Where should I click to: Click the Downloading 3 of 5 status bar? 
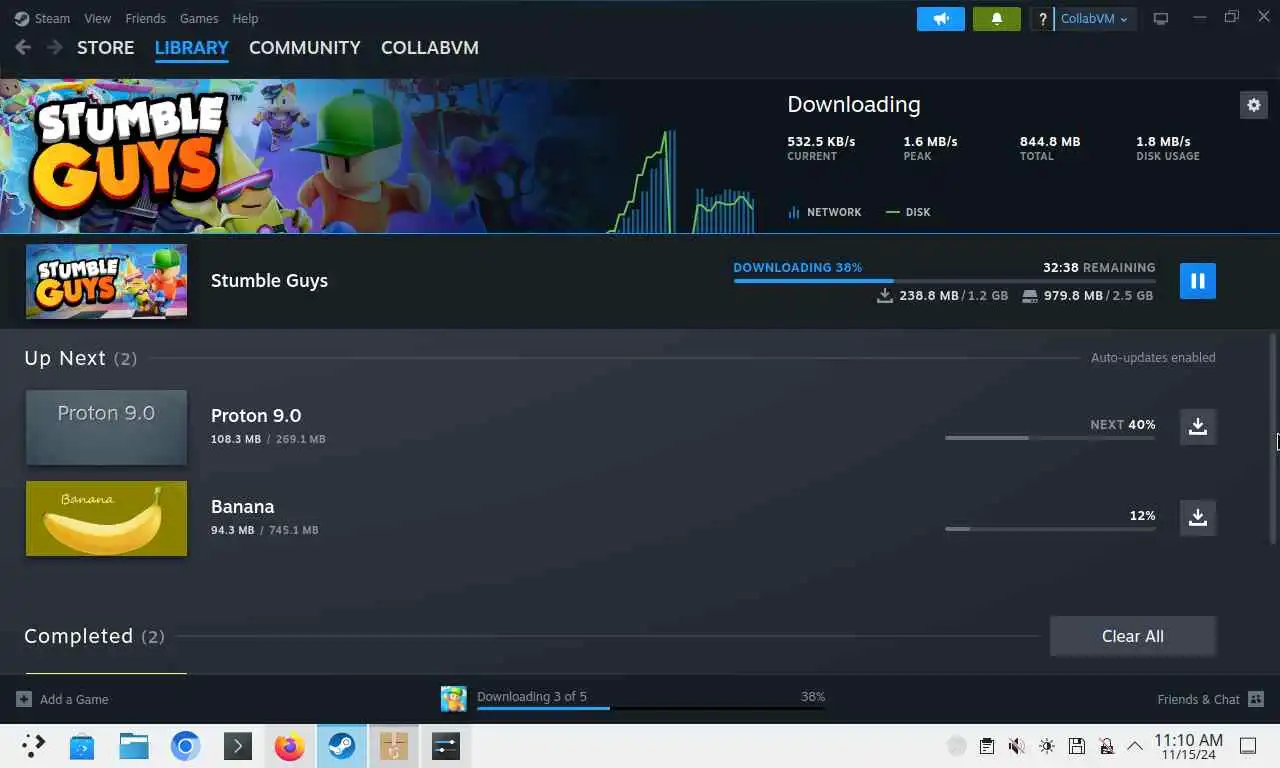pos(651,708)
